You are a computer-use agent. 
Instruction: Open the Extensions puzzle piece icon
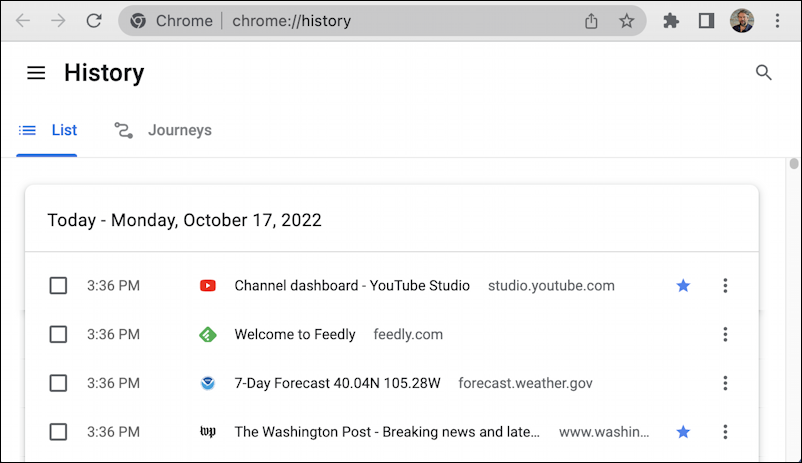[x=671, y=20]
